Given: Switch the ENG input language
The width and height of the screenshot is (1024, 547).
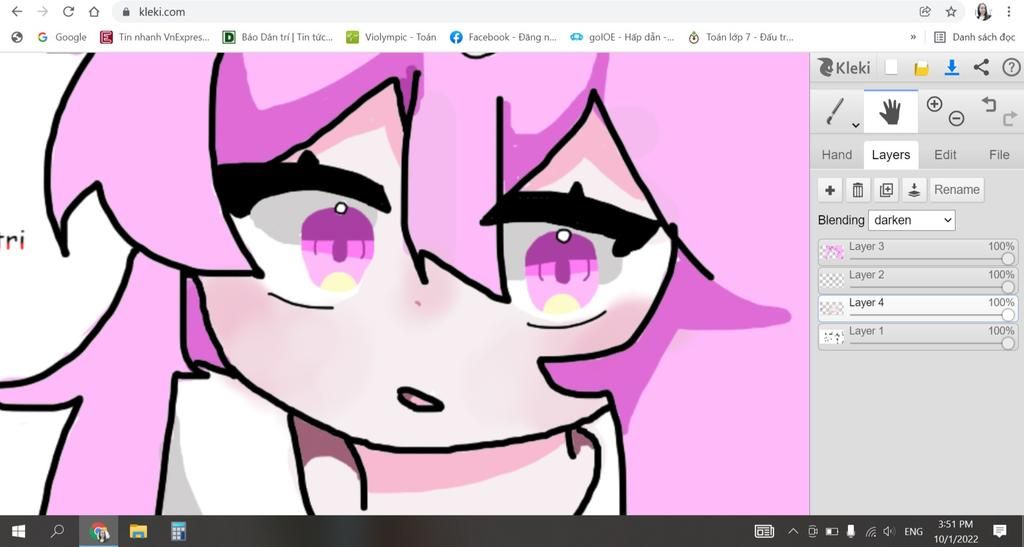Looking at the screenshot, I should point(914,531).
